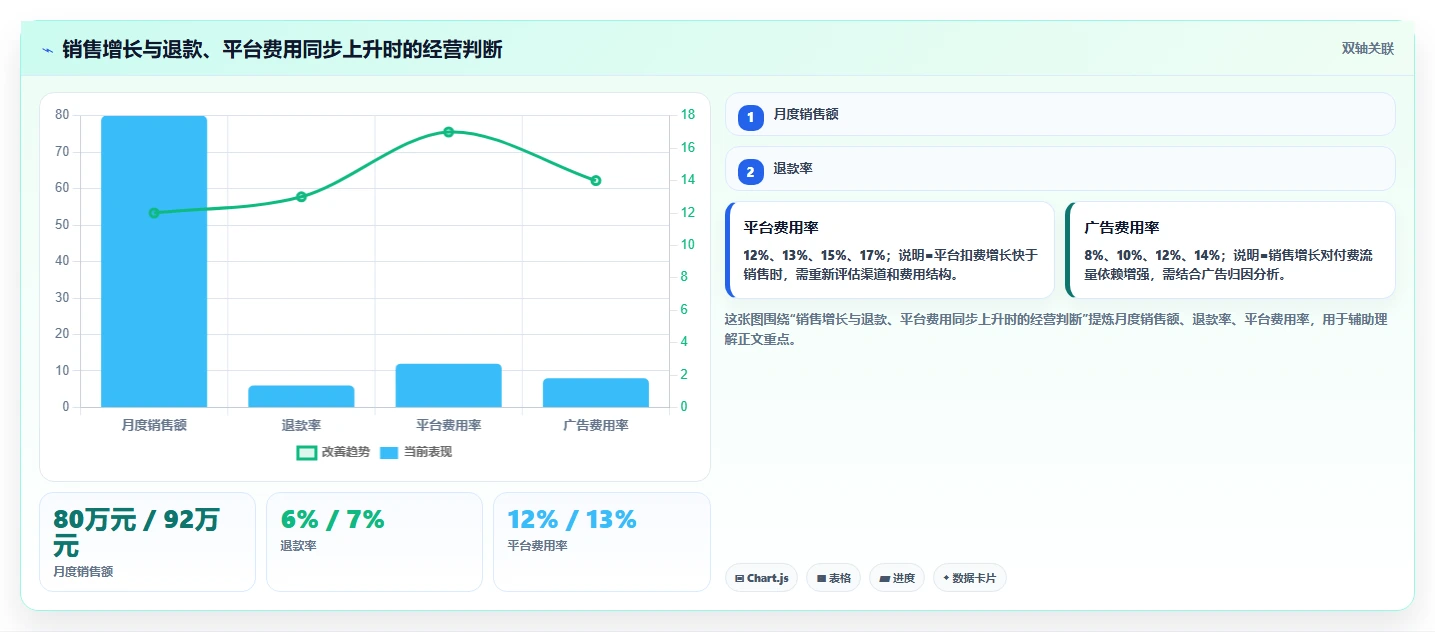Click the tall 月度销售额 bar
The width and height of the screenshot is (1435, 632).
[x=154, y=262]
